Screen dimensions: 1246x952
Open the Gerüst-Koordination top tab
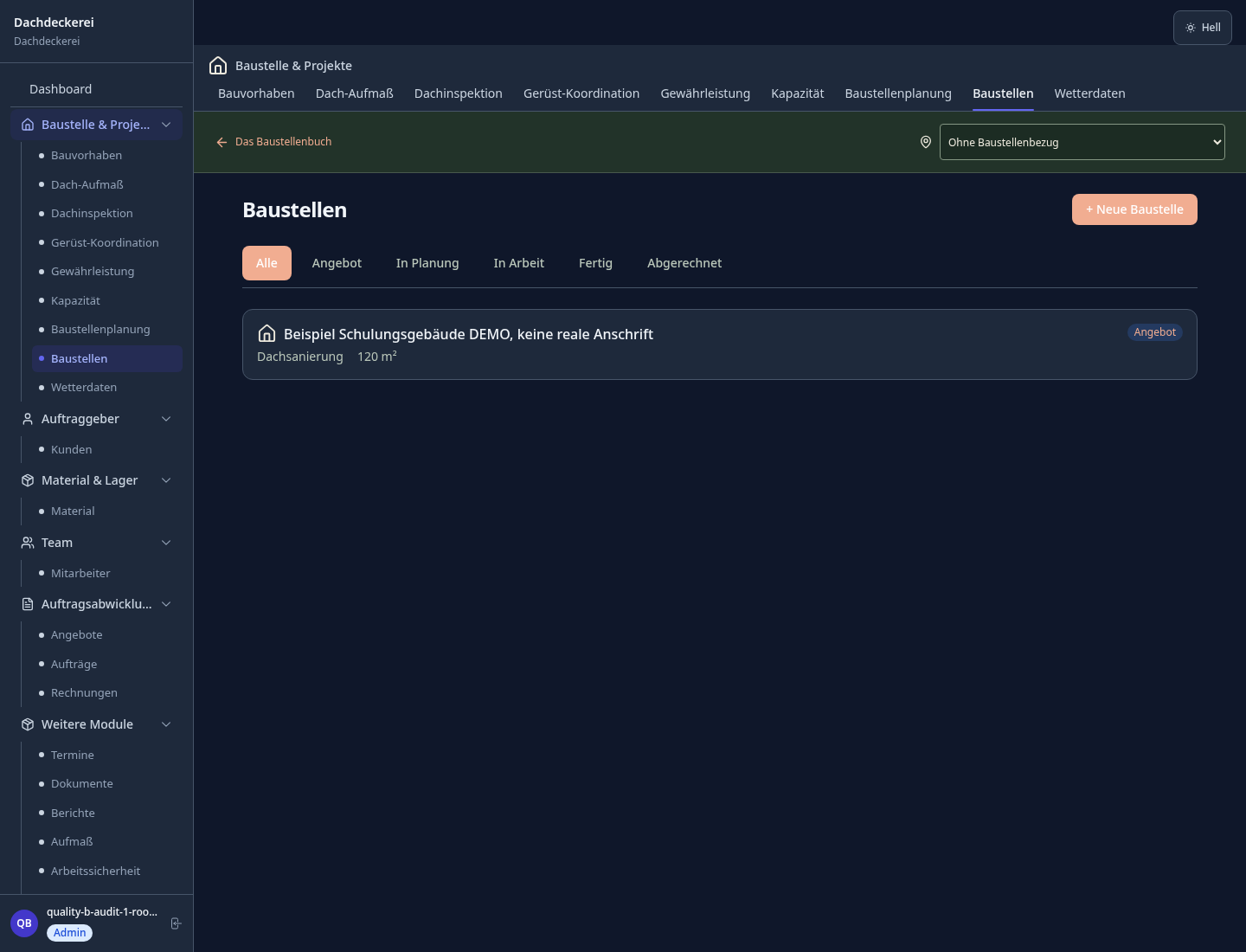point(581,93)
